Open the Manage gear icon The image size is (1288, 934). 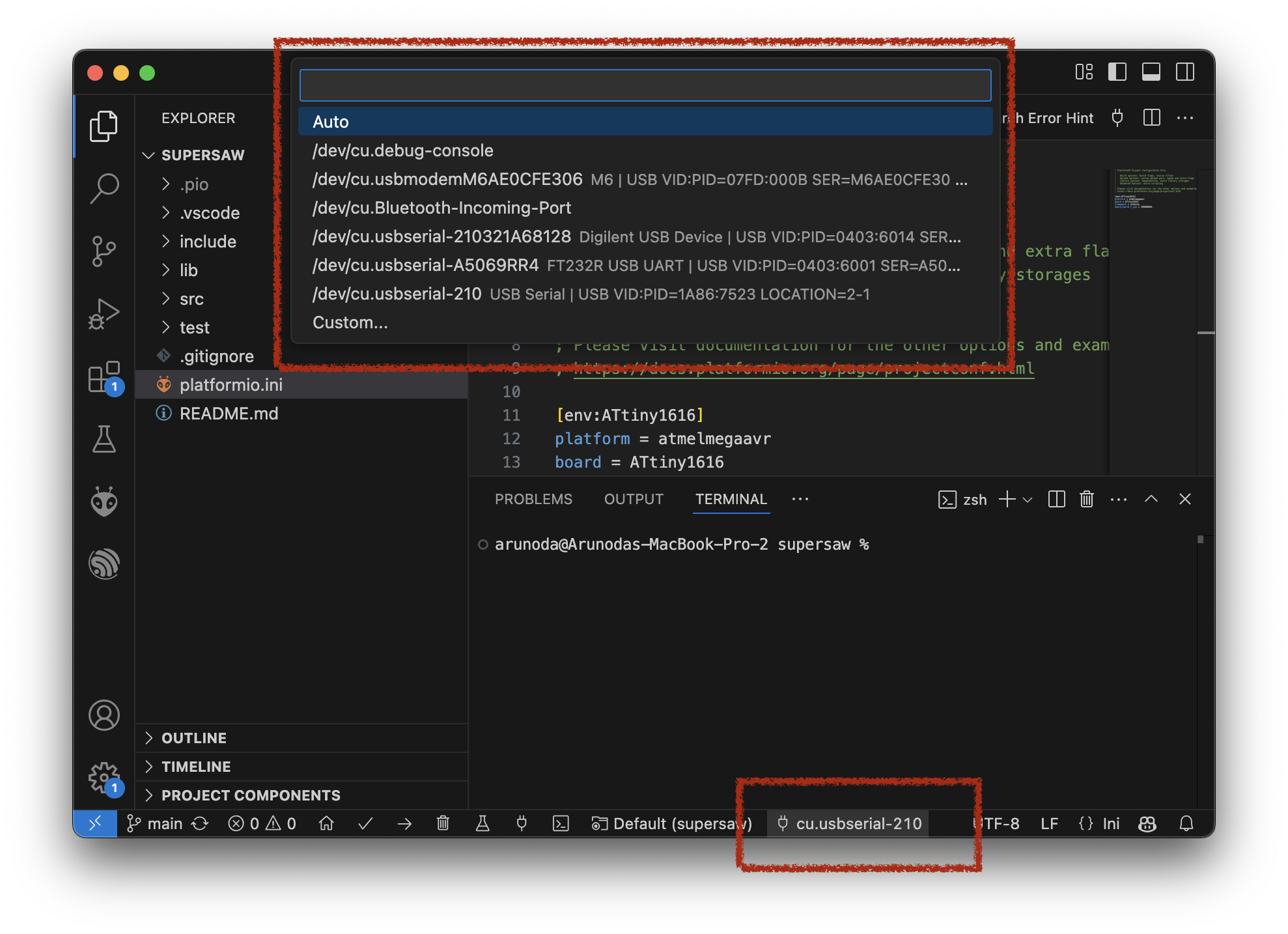tap(104, 778)
